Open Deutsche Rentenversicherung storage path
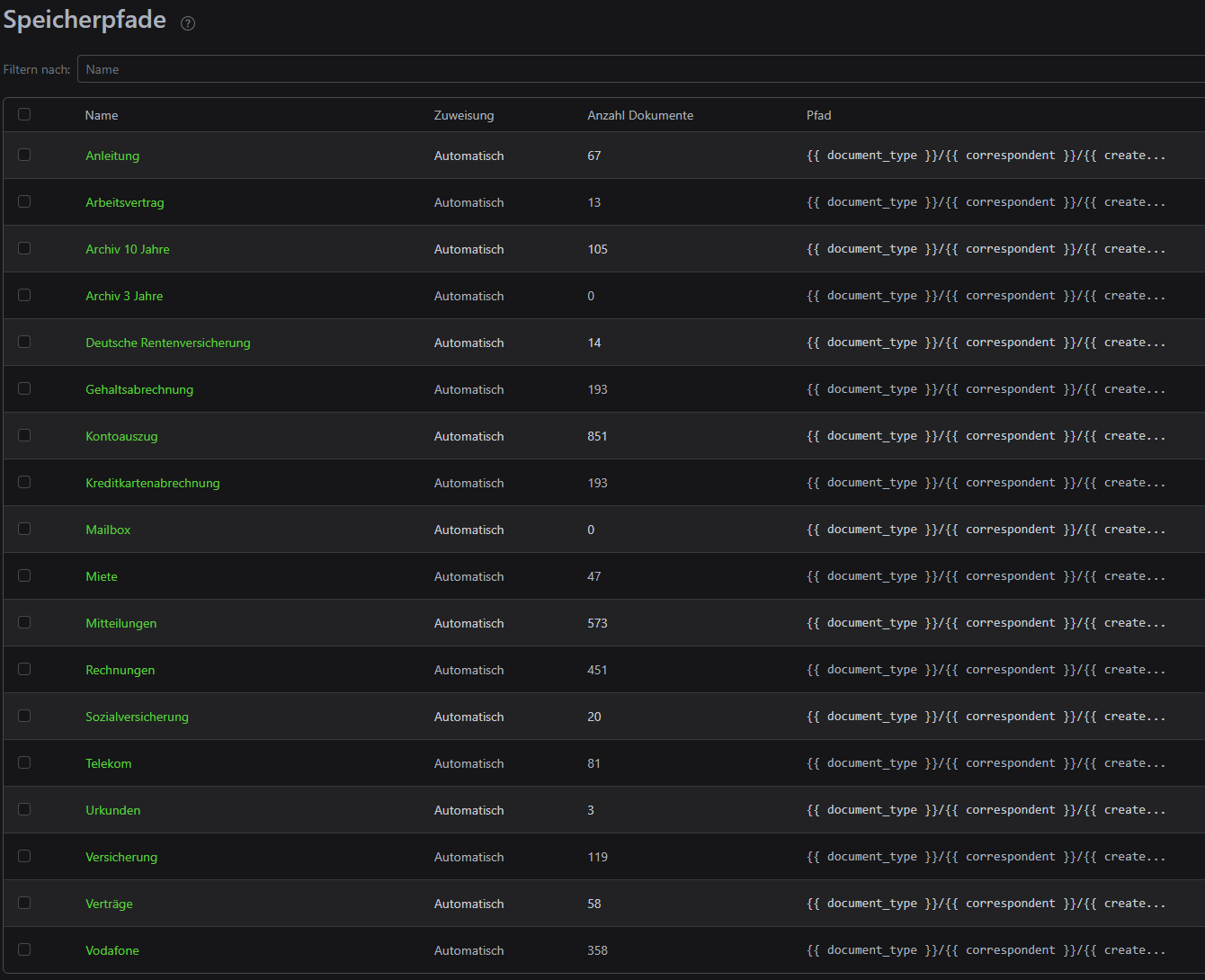The height and width of the screenshot is (980, 1205). [168, 343]
